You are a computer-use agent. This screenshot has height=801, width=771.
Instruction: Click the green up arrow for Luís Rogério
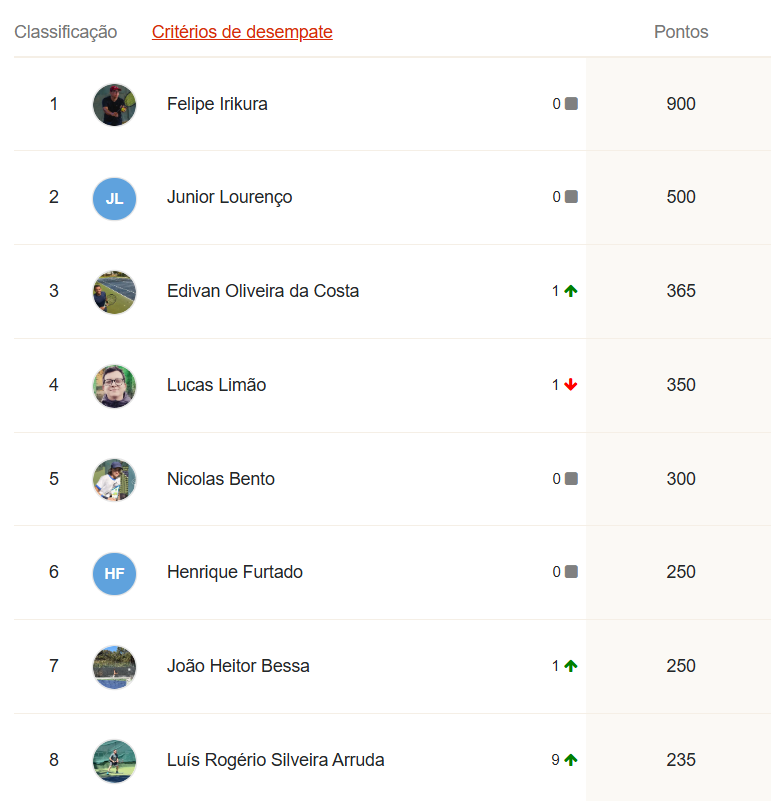point(571,760)
